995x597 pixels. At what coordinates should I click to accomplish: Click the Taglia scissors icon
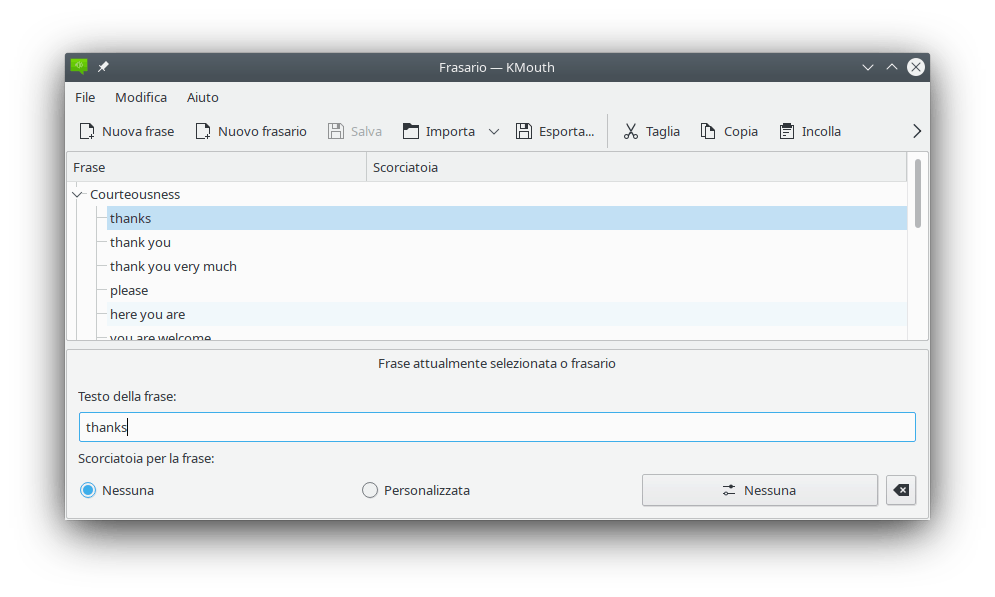(631, 131)
